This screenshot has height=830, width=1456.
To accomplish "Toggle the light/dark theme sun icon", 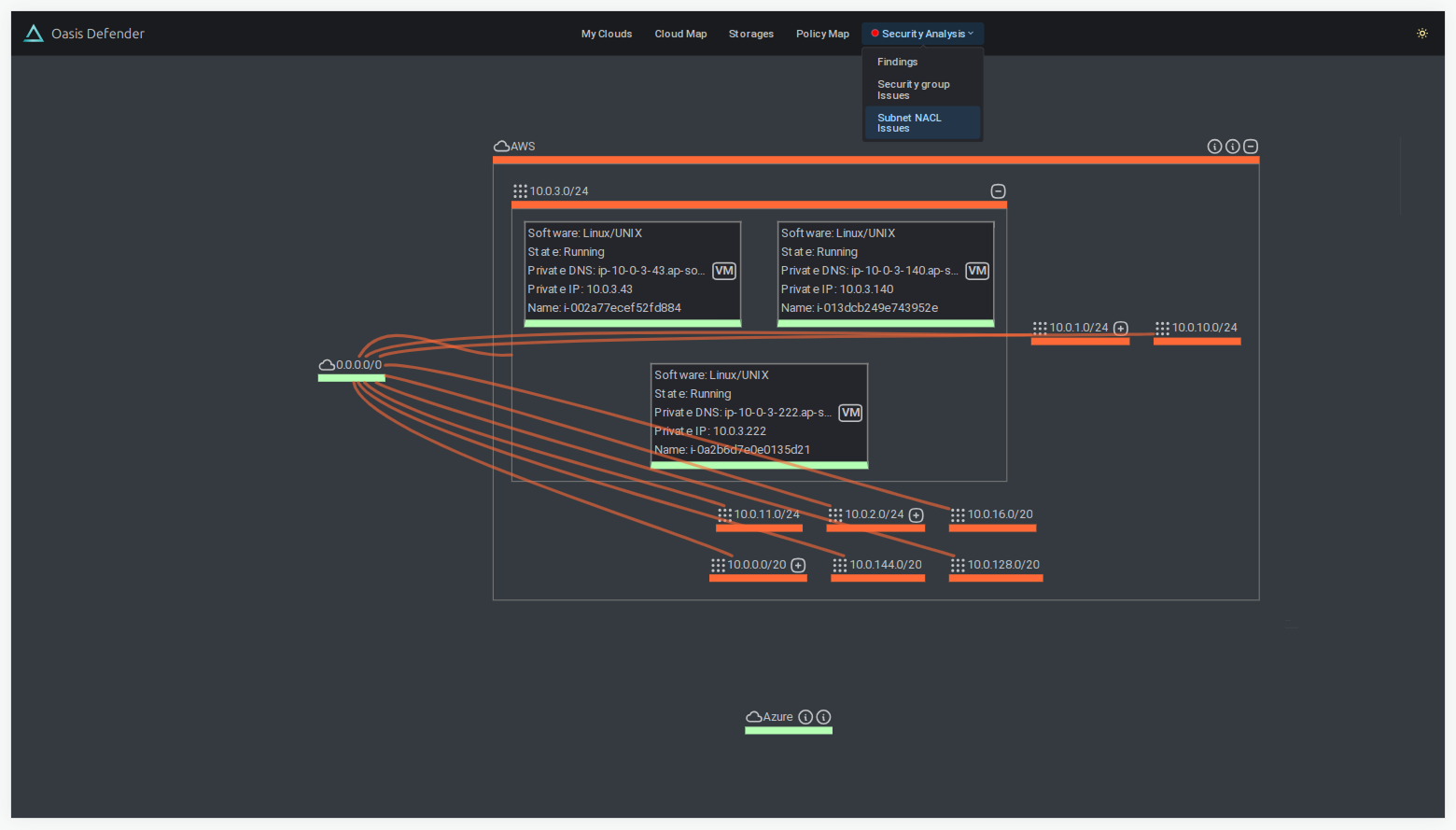I will [x=1422, y=34].
